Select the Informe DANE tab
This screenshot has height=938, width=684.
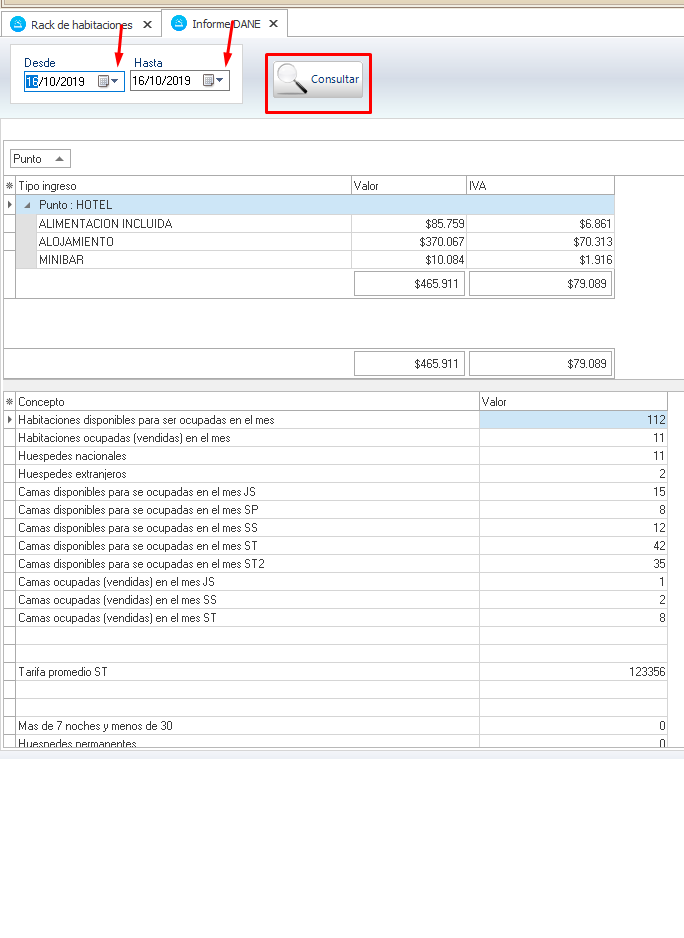218,24
